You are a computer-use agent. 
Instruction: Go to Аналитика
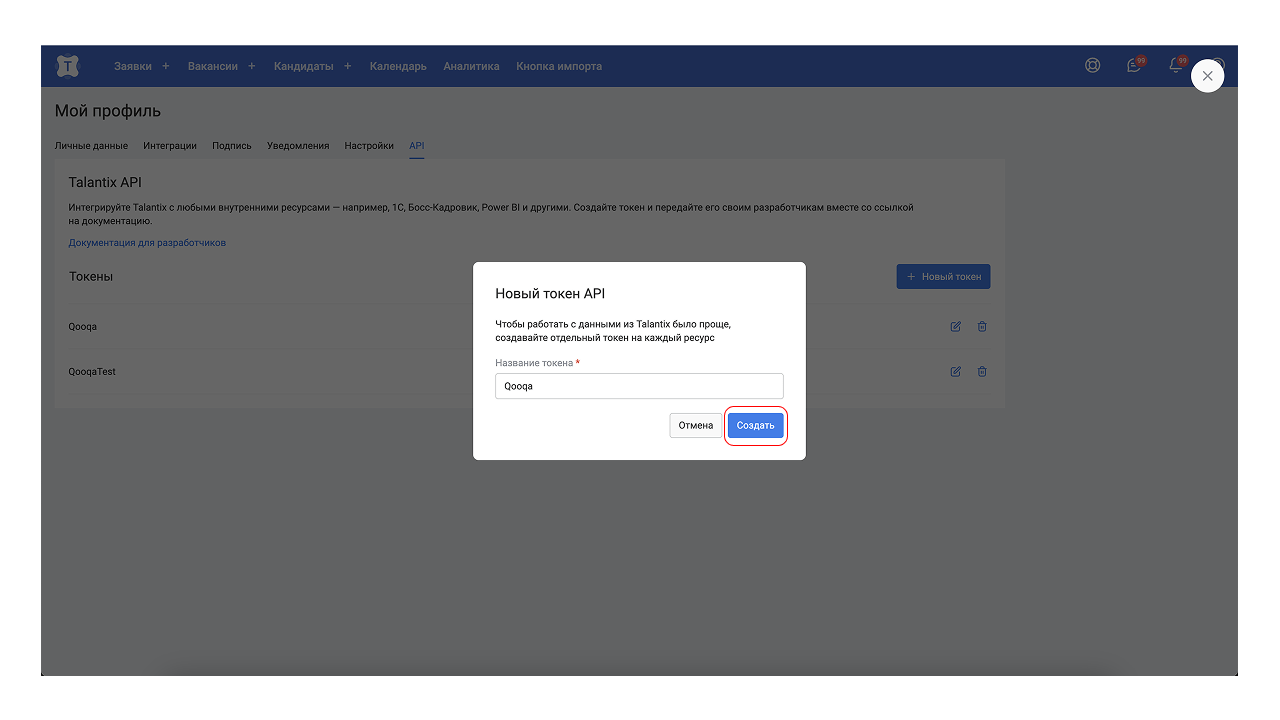tap(471, 66)
